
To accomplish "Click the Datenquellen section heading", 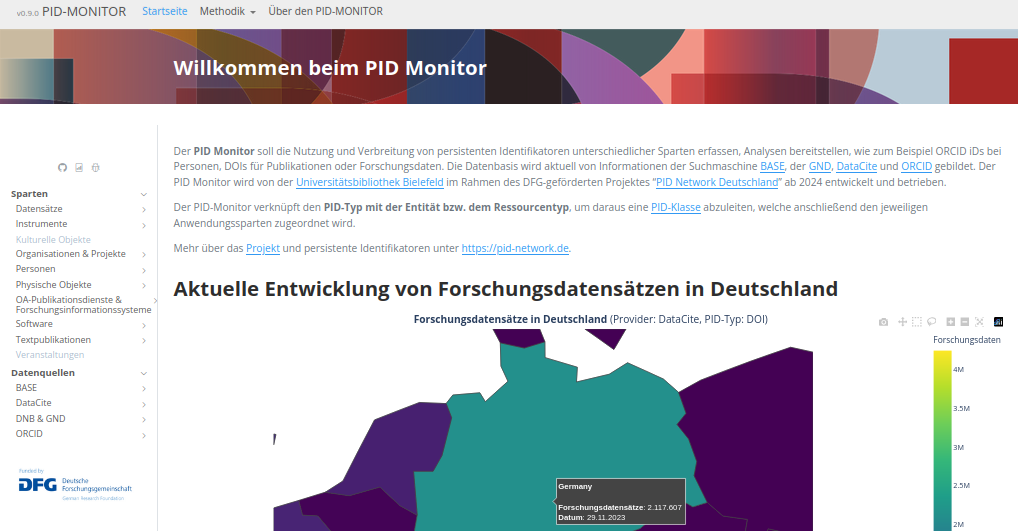I will coord(43,373).
